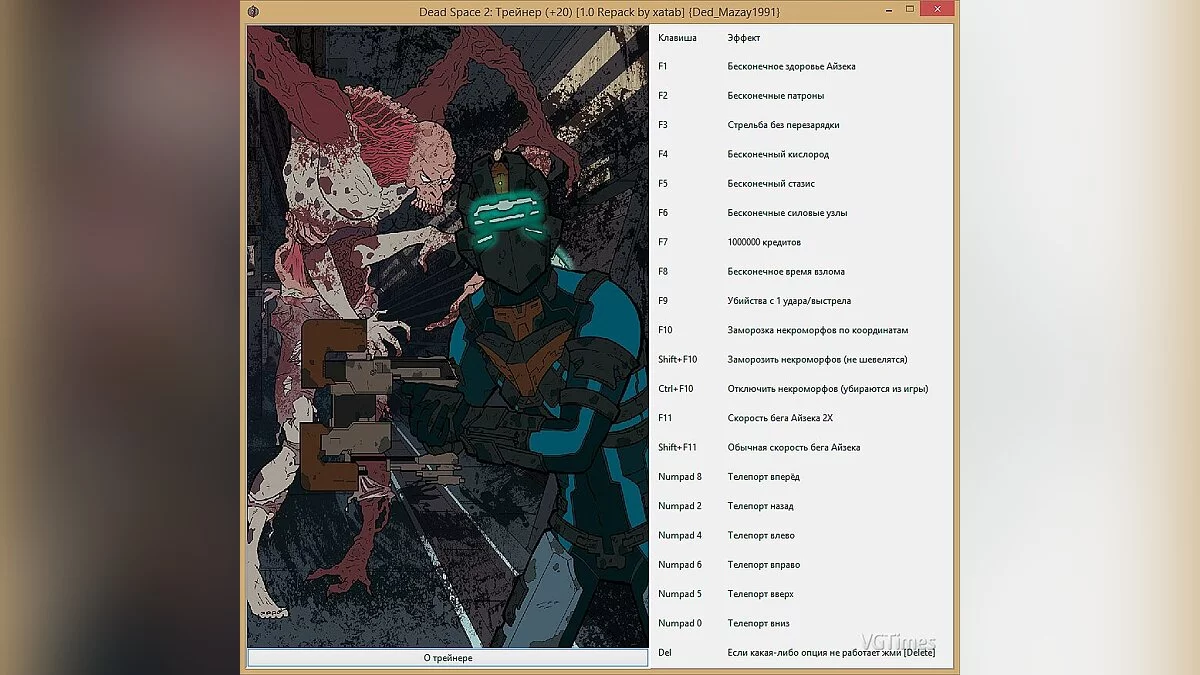This screenshot has height=675, width=1200.
Task: Select 'Телепорт назад' text
Action: point(760,506)
